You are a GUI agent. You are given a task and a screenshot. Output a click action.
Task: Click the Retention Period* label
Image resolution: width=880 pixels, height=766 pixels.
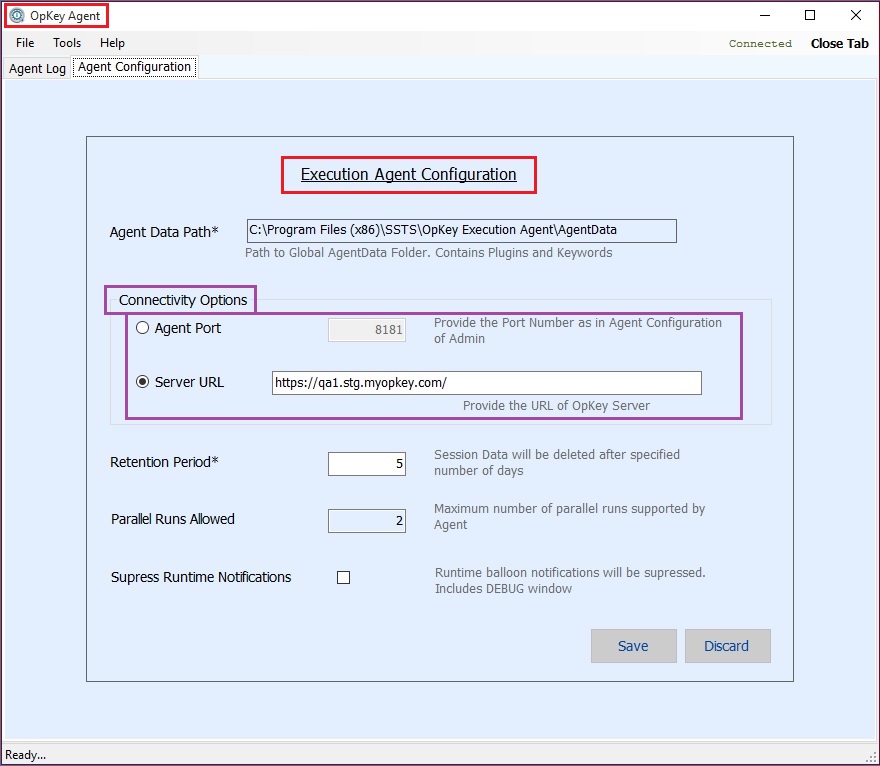point(164,462)
